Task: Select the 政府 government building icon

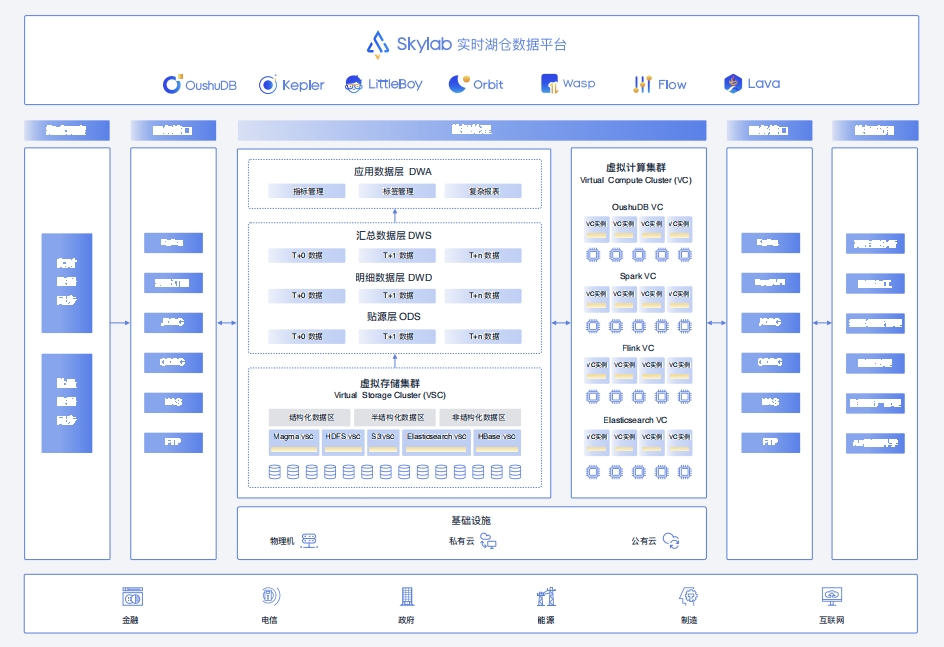Action: click(x=407, y=596)
